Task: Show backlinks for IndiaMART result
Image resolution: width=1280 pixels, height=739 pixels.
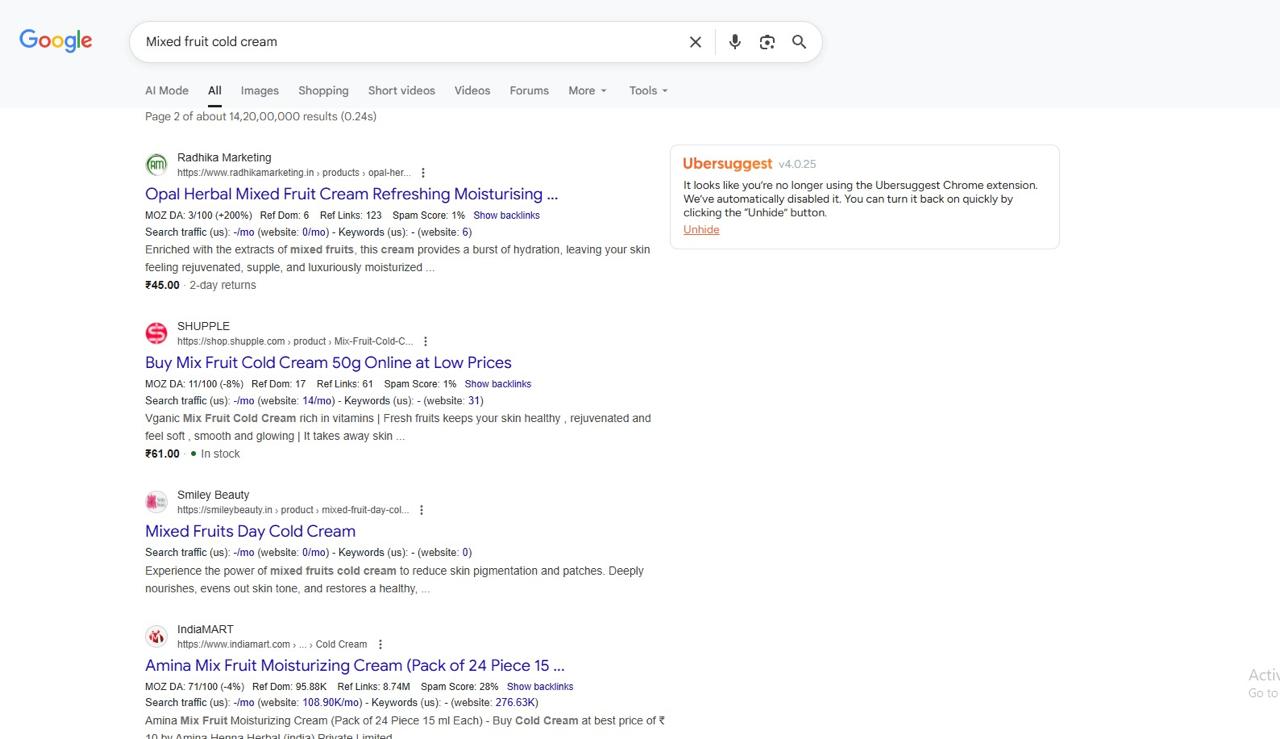Action: pos(540,686)
